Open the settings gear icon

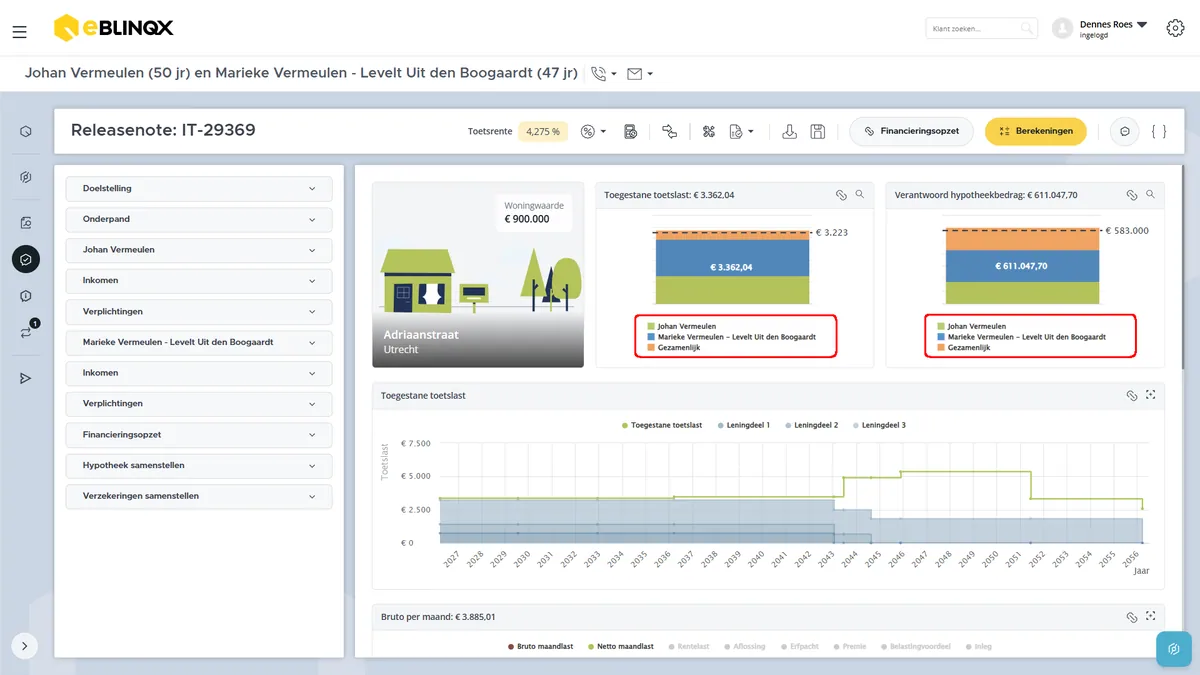[x=1175, y=28]
